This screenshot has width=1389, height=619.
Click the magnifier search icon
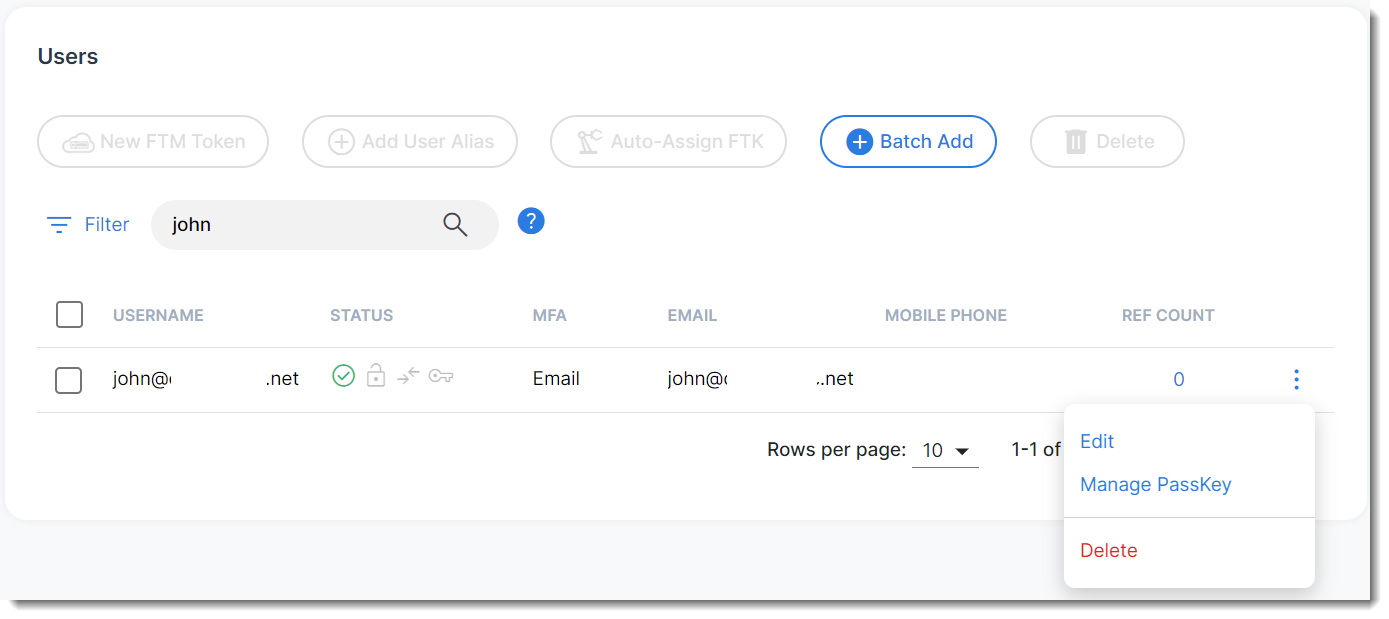point(455,225)
